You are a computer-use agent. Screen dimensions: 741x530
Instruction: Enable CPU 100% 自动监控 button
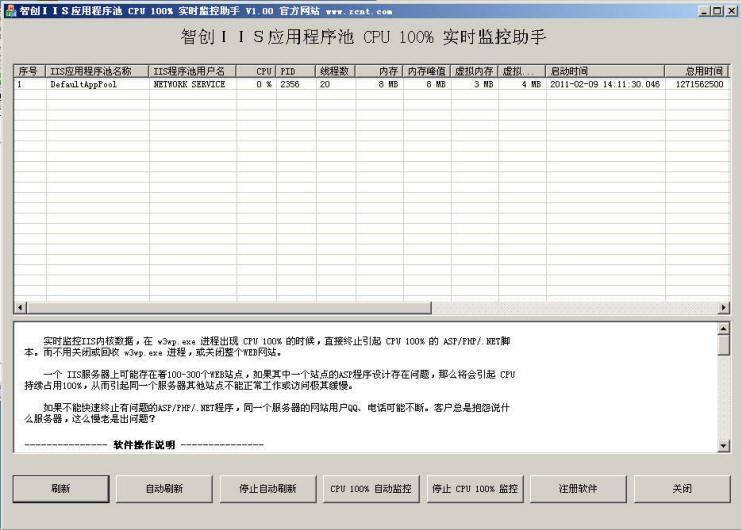(x=371, y=488)
